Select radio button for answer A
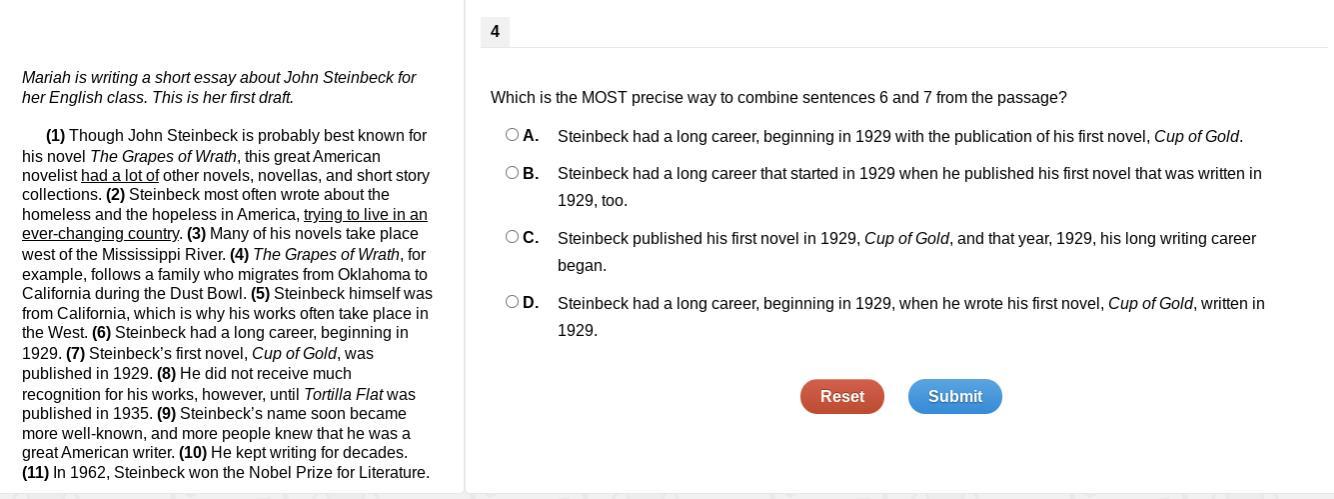 pyautogui.click(x=512, y=135)
